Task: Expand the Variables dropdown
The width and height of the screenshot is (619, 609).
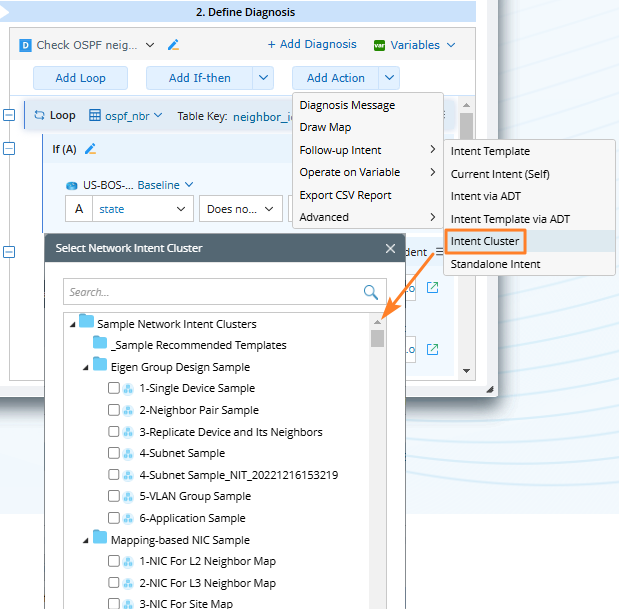Action: (x=451, y=45)
